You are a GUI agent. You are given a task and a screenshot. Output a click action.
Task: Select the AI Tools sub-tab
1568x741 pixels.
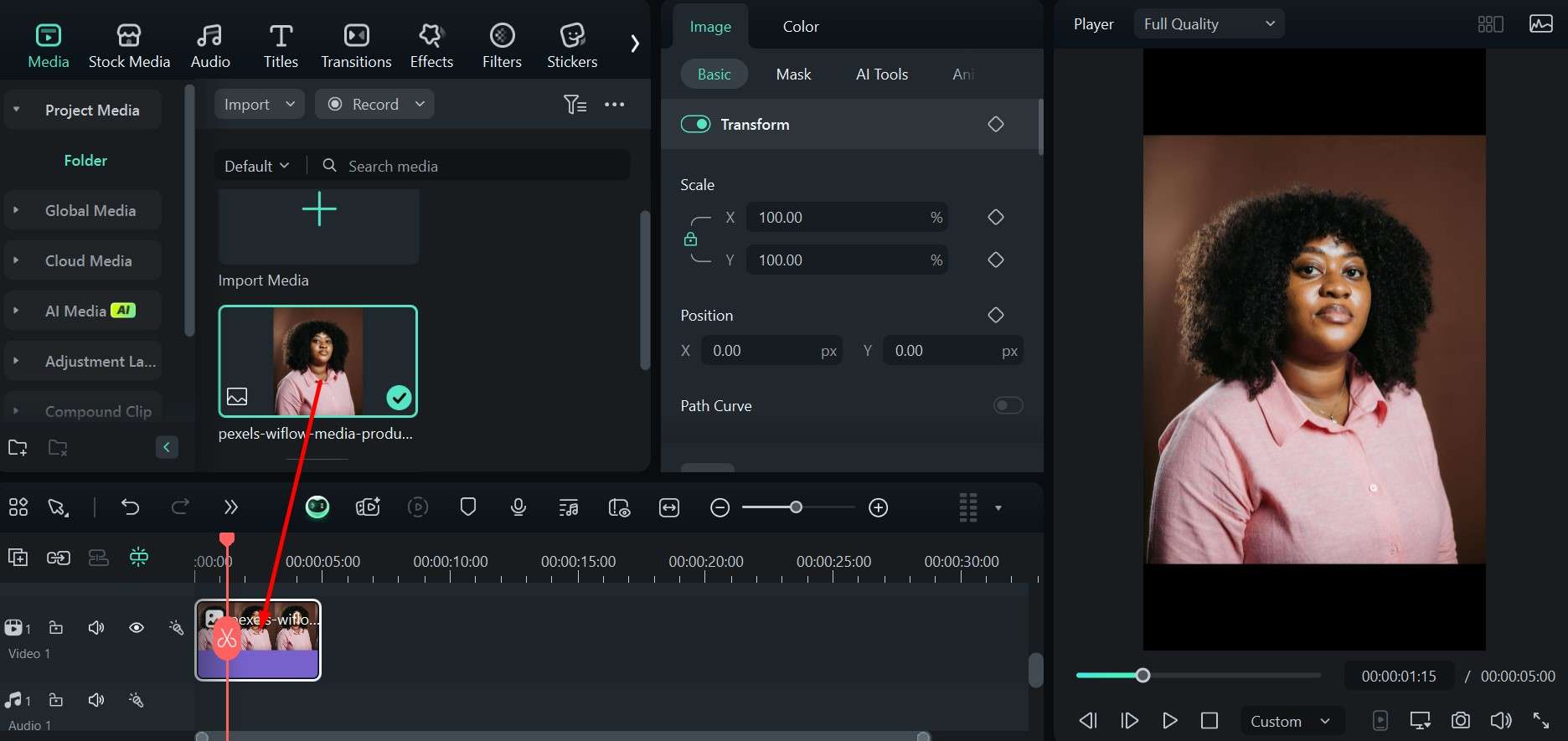[881, 74]
